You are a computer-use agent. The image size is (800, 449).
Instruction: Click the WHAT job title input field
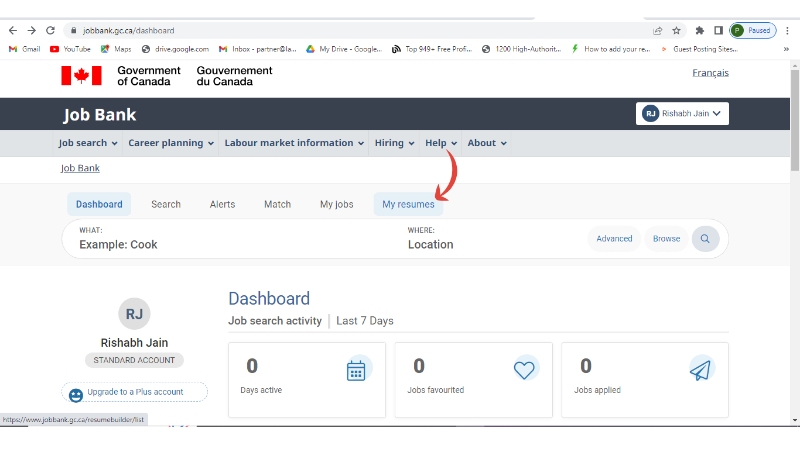pos(230,244)
